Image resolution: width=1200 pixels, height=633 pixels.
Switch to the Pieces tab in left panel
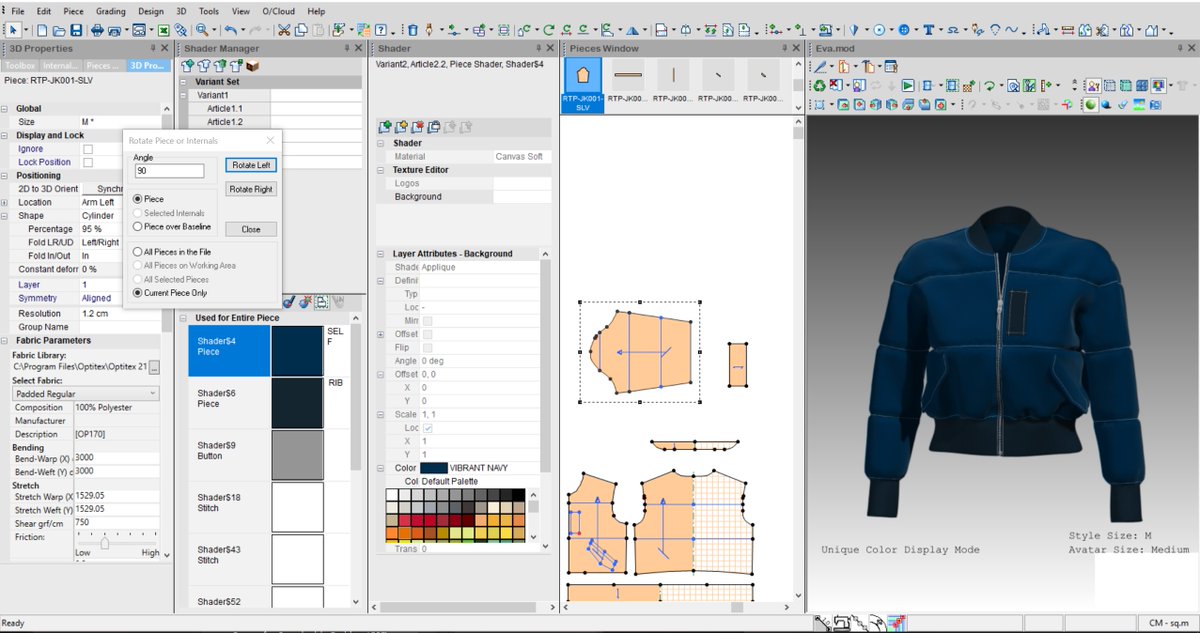coord(103,66)
